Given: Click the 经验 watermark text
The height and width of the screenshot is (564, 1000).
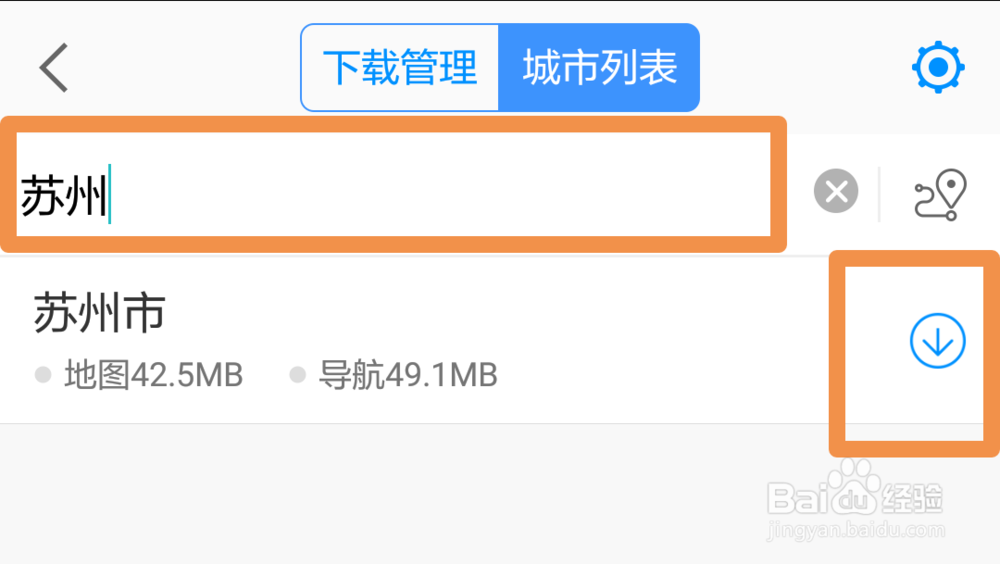Looking at the screenshot, I should (912, 498).
